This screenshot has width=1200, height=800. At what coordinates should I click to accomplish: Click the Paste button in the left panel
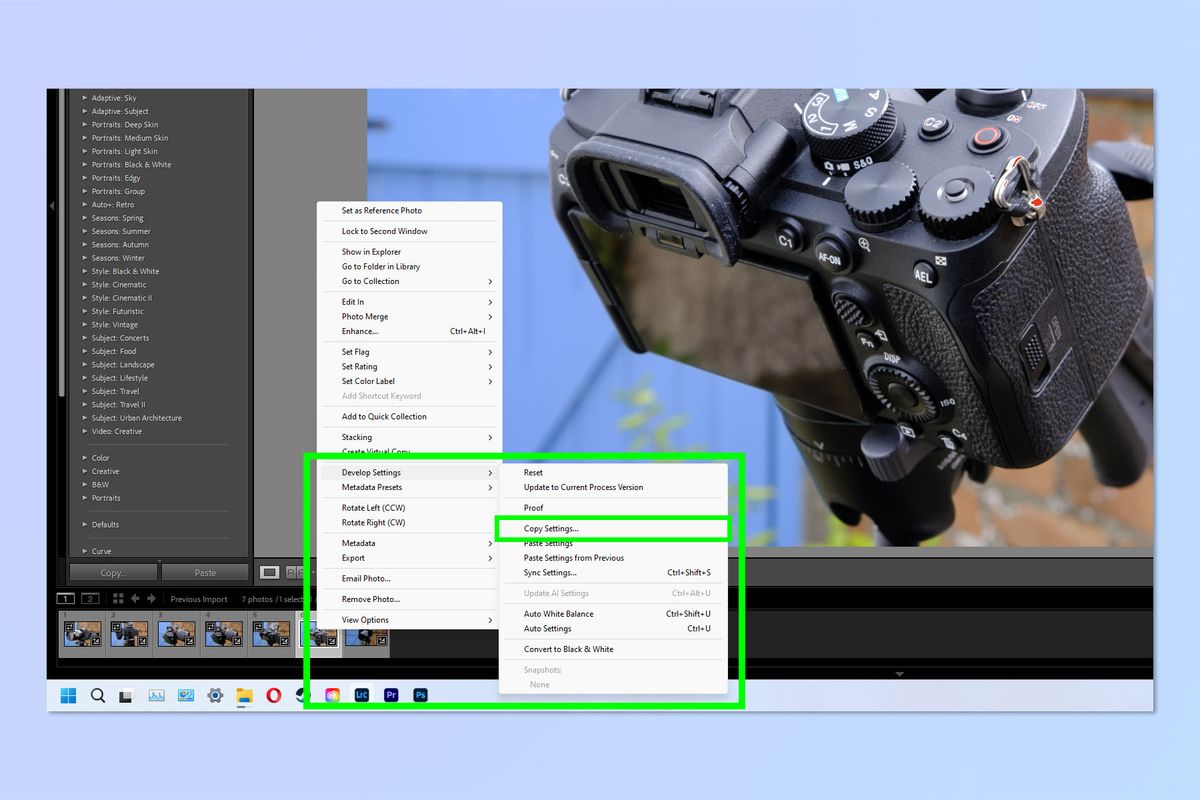(204, 572)
